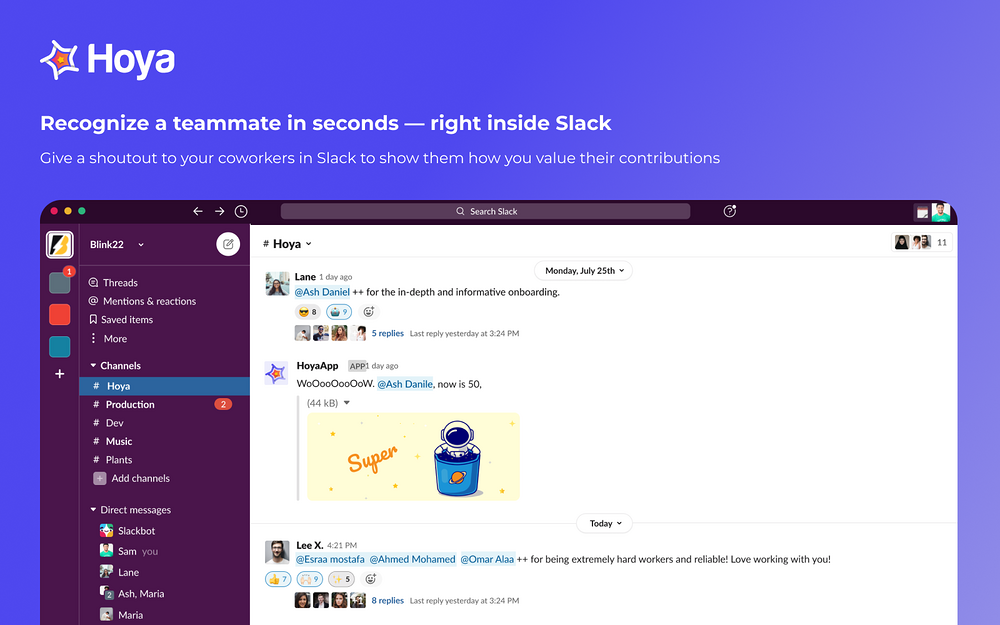Click the HoyaApp avatar icon
The image size is (1000, 625).
[276, 373]
